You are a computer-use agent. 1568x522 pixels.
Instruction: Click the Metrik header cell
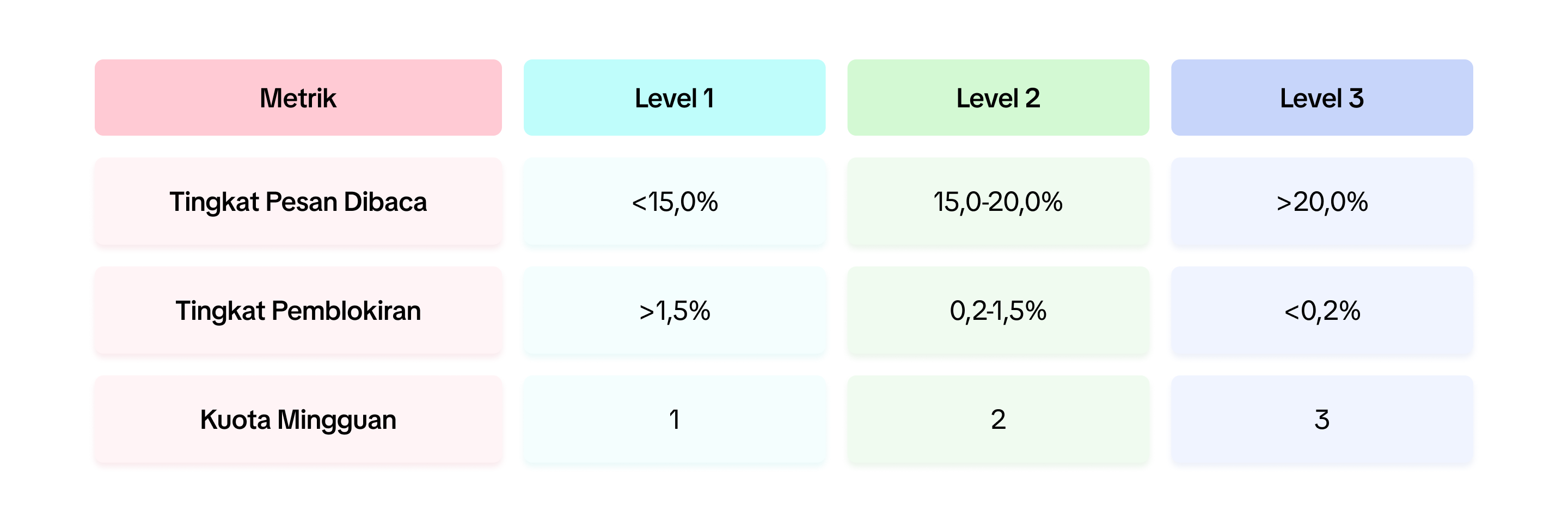coord(298,98)
